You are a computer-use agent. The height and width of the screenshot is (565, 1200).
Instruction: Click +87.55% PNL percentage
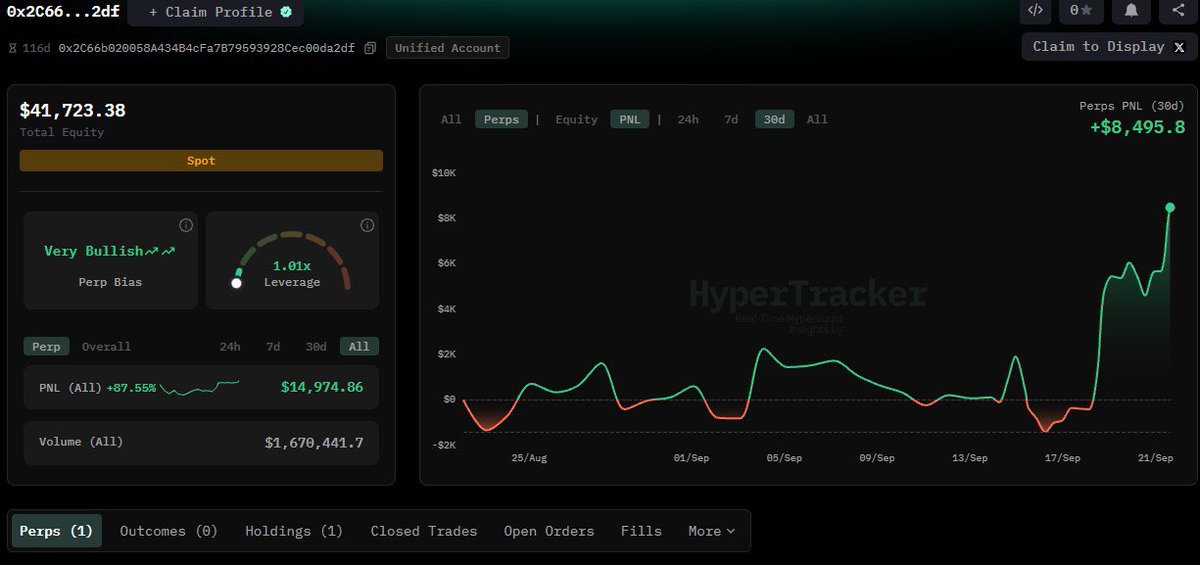click(131, 387)
